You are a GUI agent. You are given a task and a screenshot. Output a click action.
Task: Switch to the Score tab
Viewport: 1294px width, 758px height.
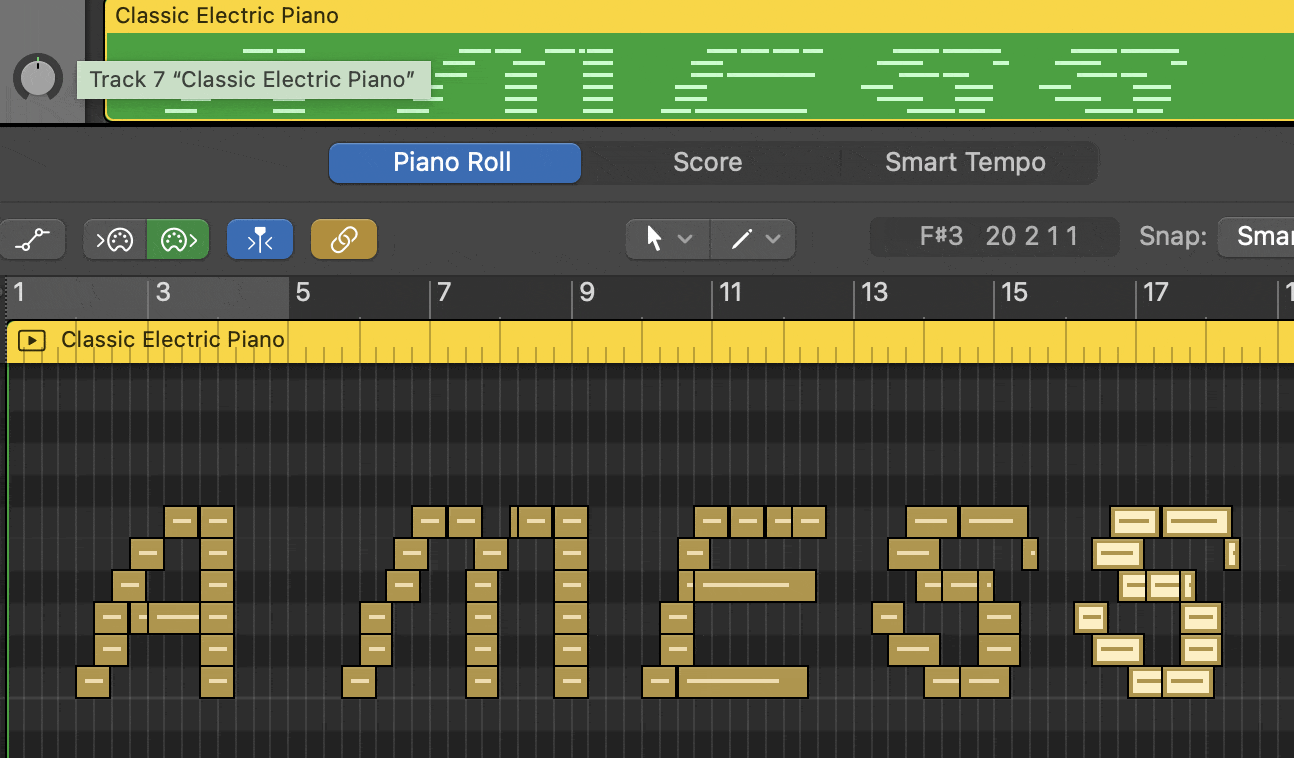[x=707, y=163]
